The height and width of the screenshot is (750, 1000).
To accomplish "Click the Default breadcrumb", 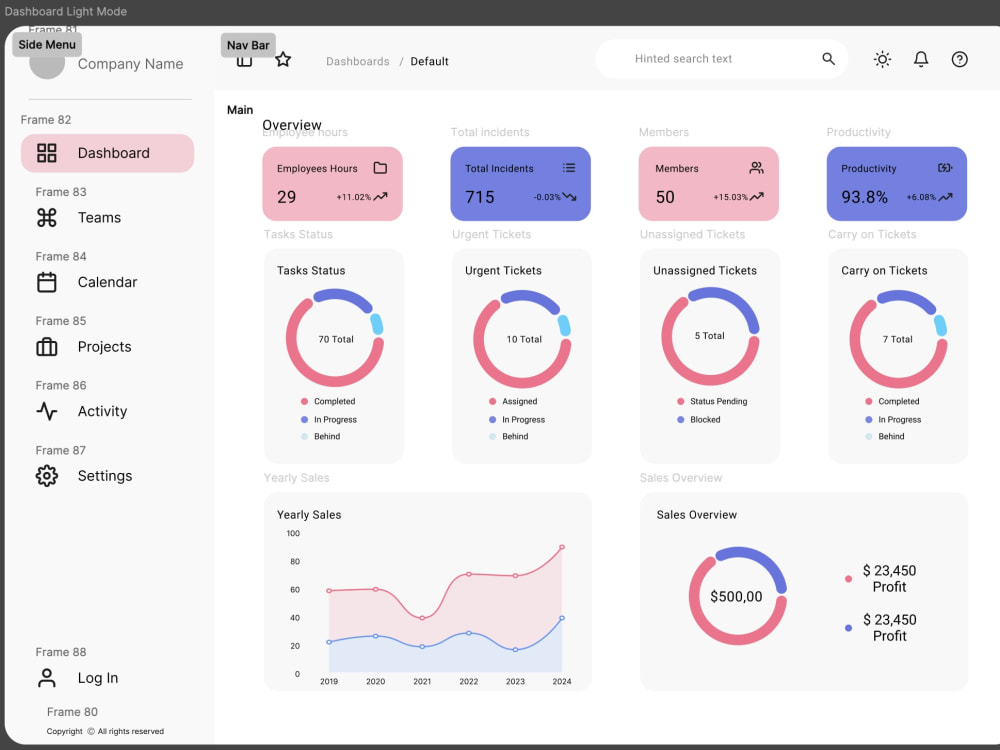I will coord(429,61).
